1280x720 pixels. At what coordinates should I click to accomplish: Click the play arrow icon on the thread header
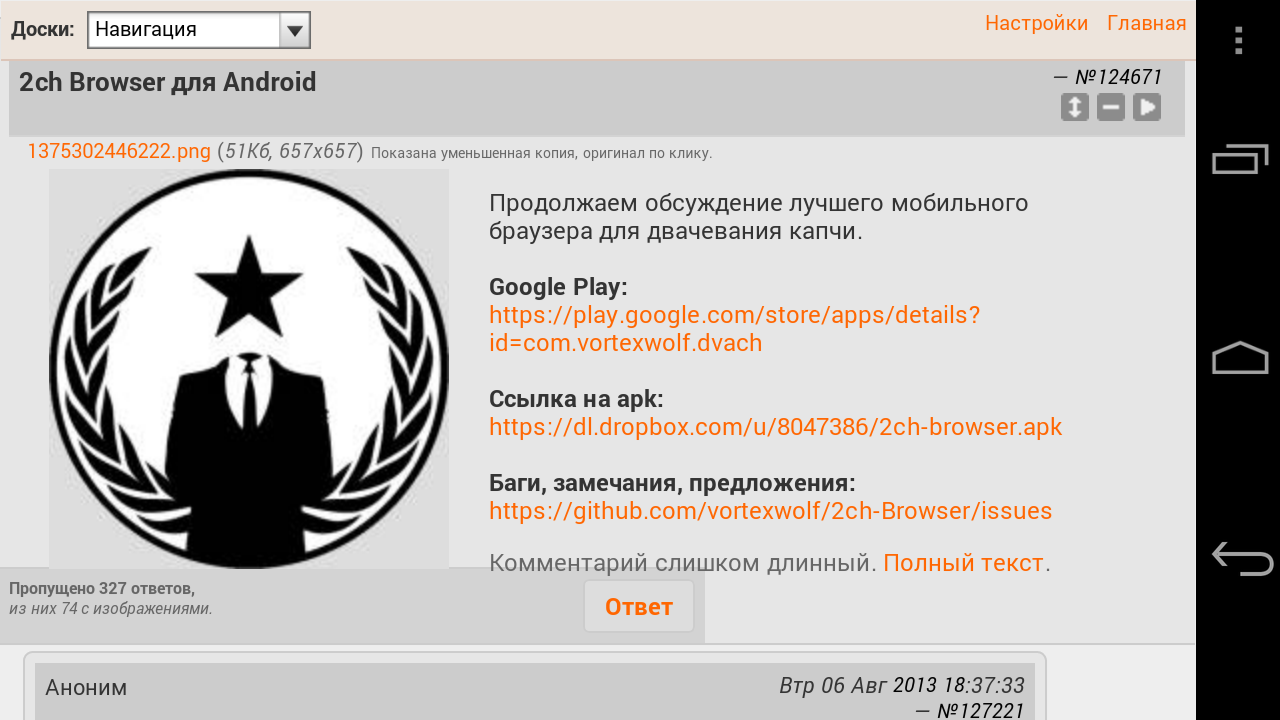click(x=1147, y=107)
